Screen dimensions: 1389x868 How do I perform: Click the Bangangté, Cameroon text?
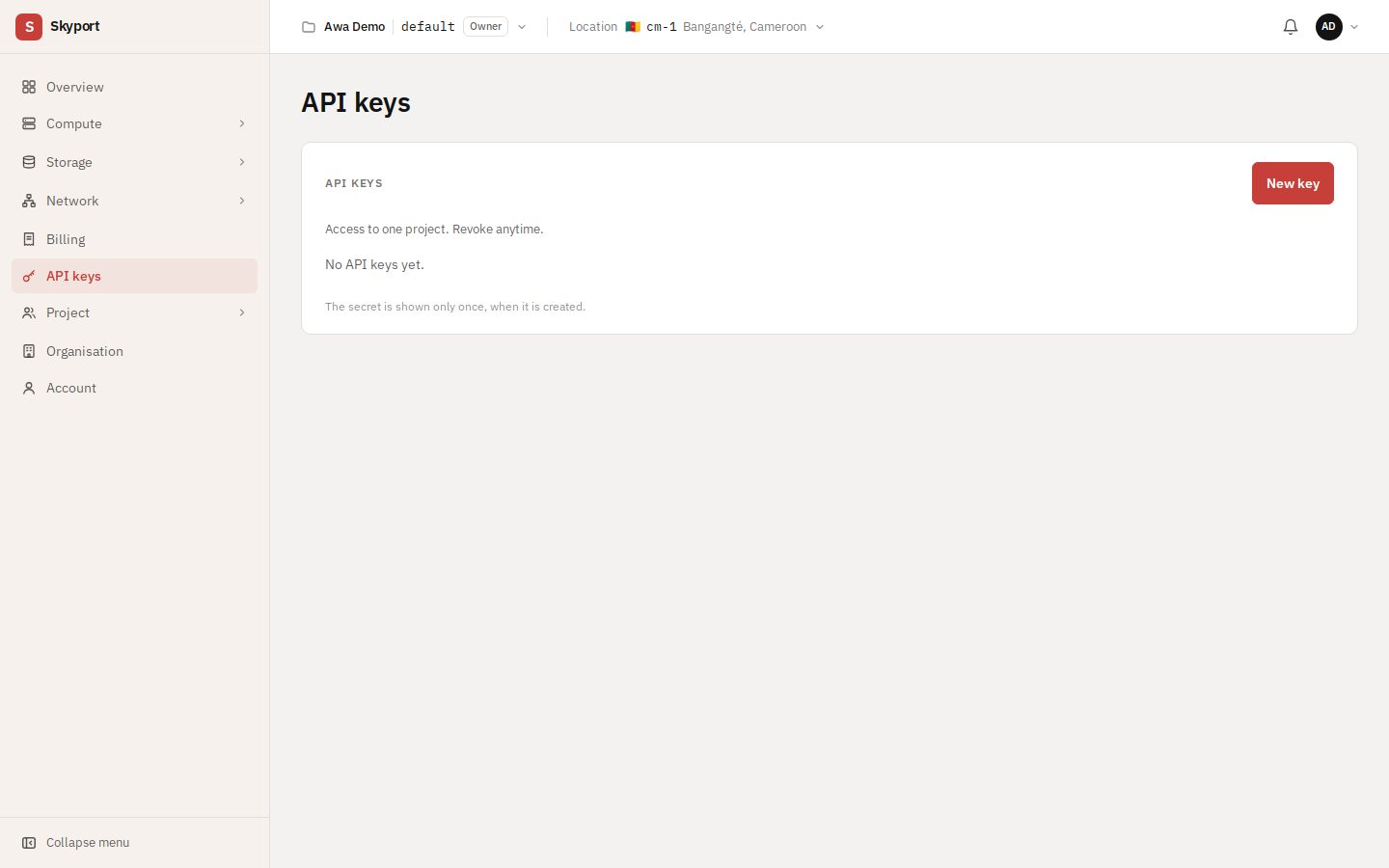click(x=745, y=27)
